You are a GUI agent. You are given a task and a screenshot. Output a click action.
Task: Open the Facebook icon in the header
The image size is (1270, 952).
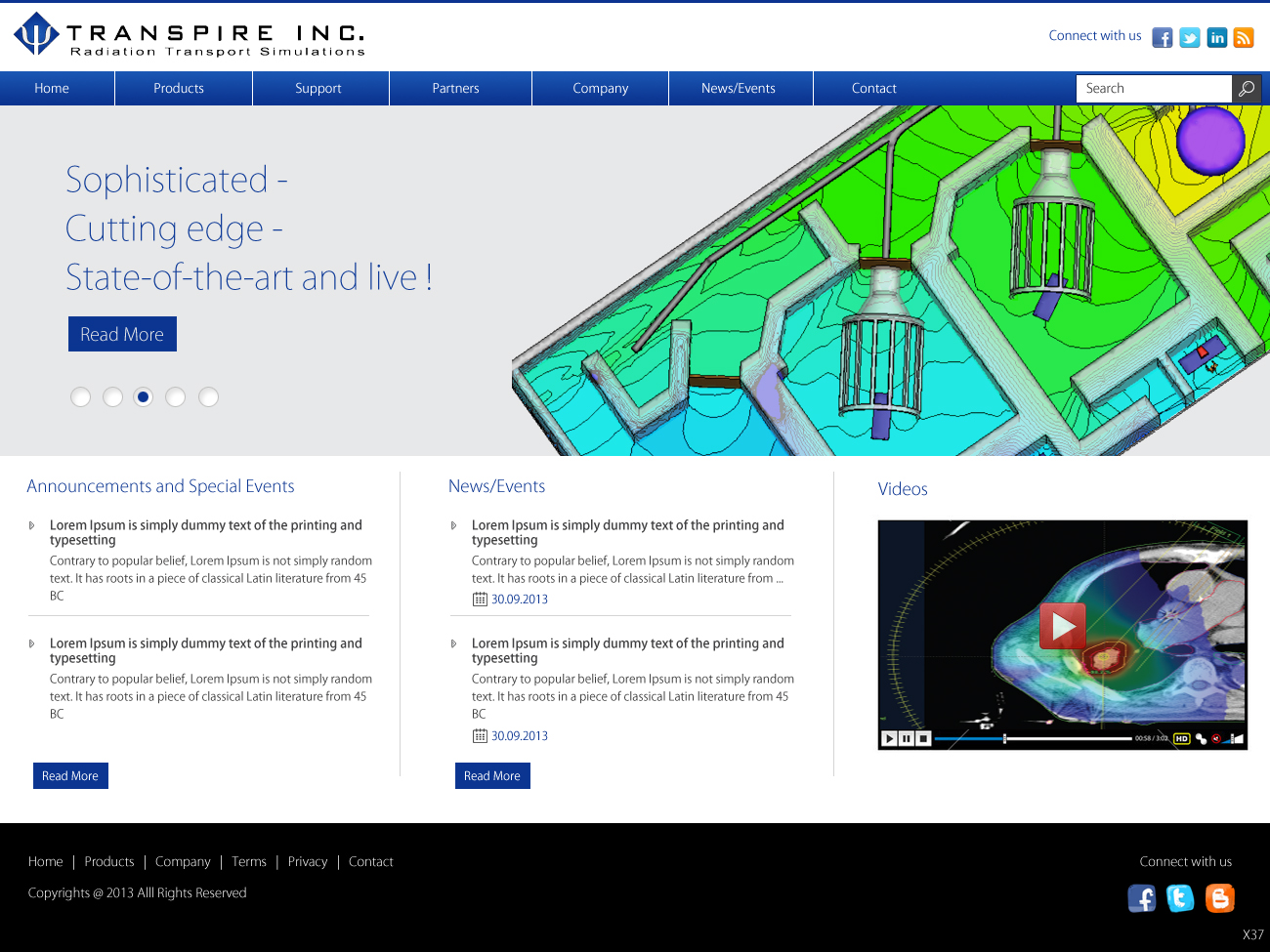1162,37
